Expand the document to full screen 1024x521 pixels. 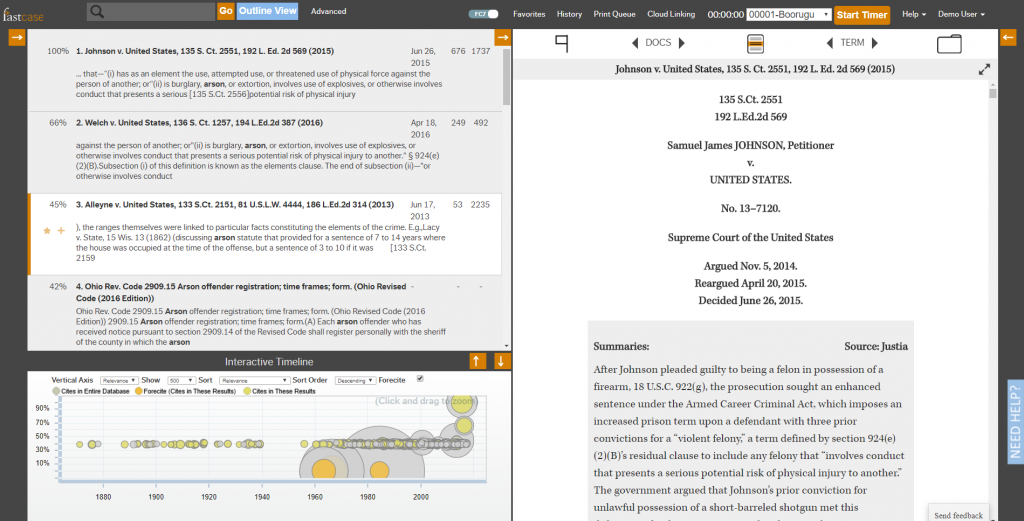pos(984,69)
